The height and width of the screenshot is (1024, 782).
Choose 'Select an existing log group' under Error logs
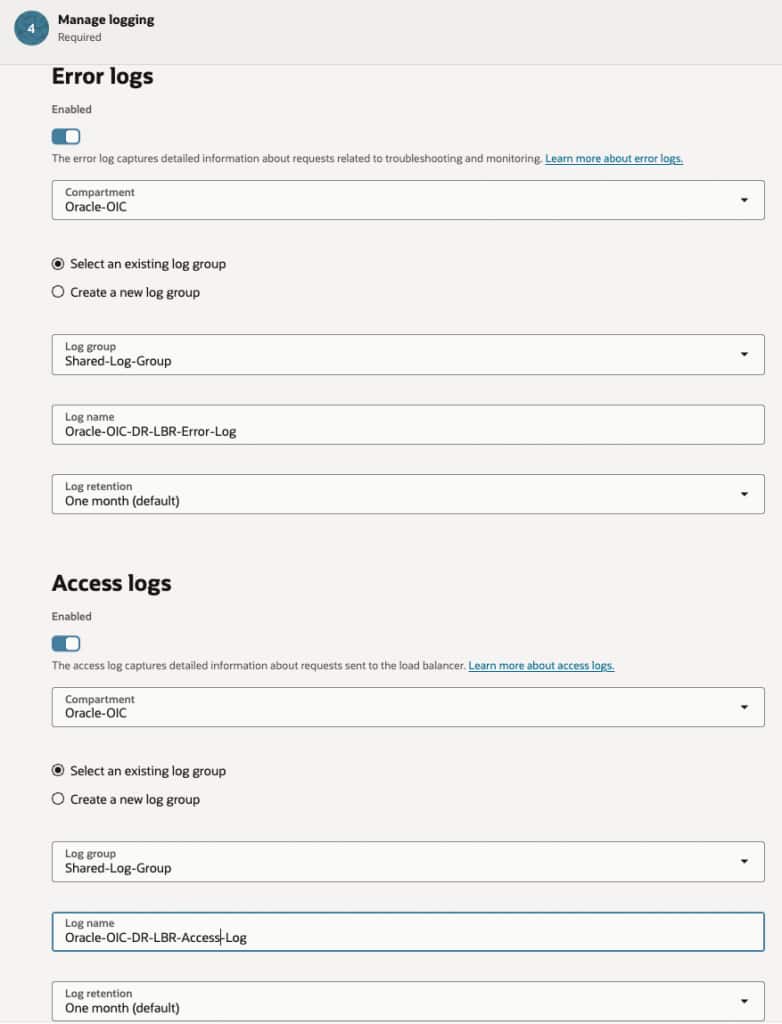click(58, 264)
